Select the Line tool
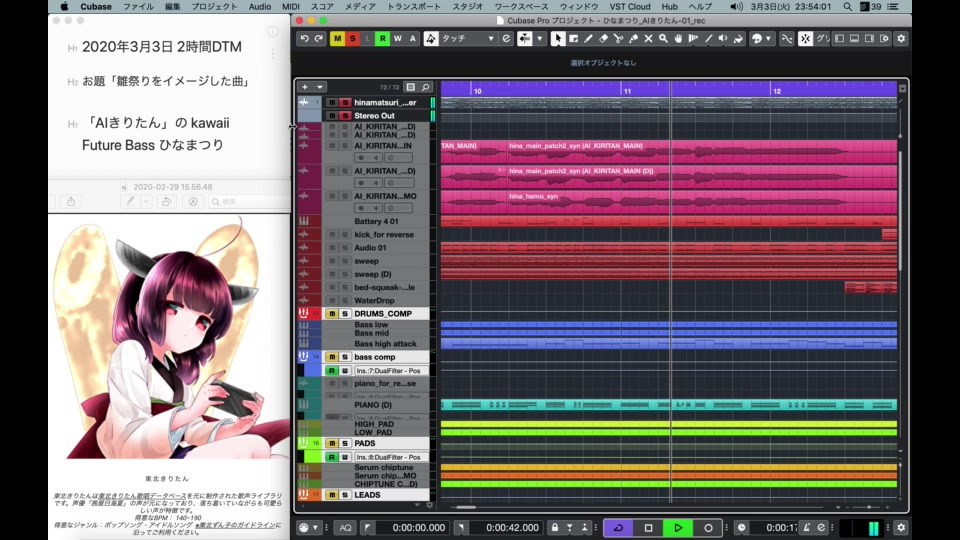 tap(708, 39)
